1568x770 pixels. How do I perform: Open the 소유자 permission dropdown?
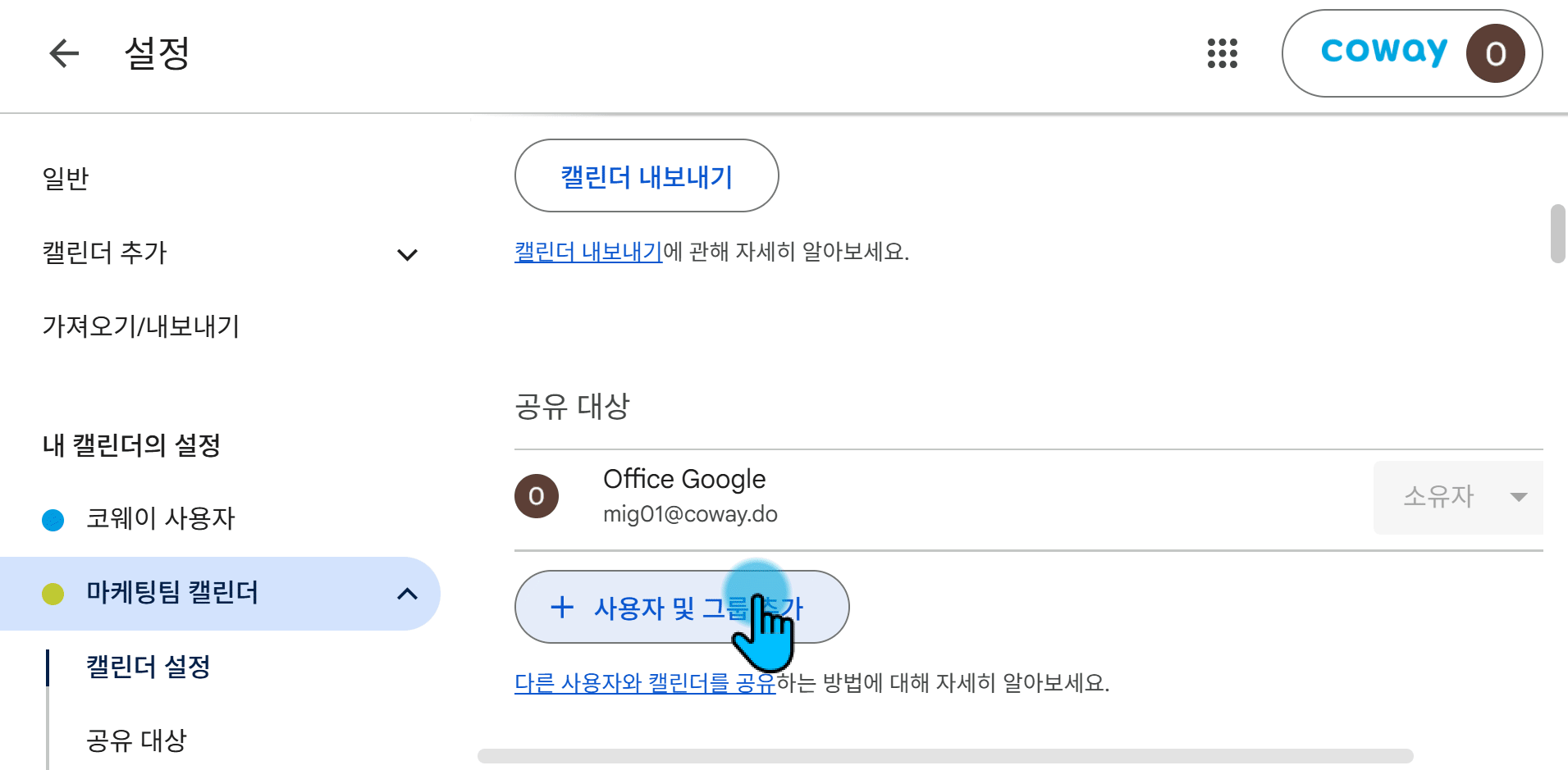[1458, 497]
